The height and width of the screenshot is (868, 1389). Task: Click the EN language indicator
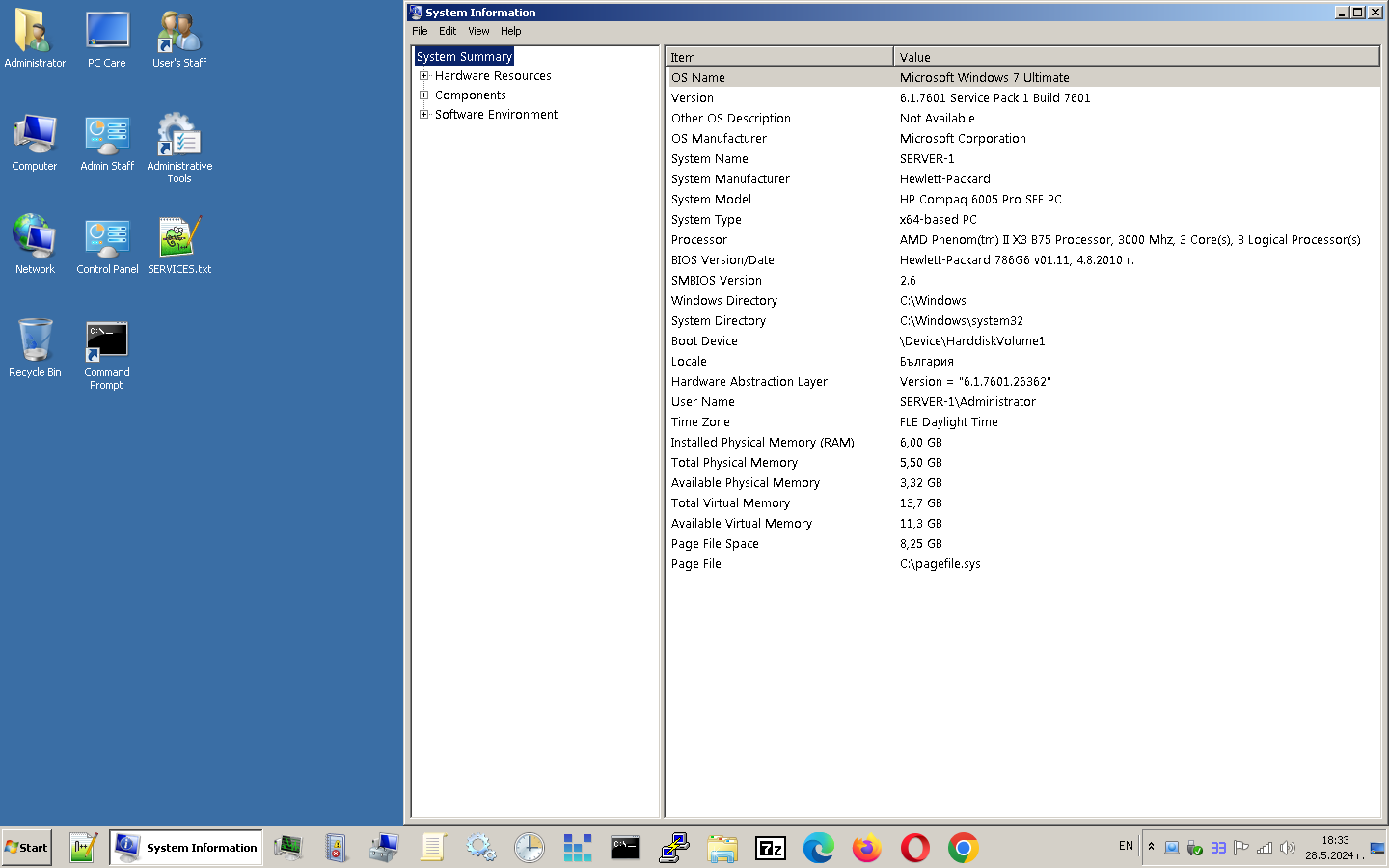(1126, 846)
